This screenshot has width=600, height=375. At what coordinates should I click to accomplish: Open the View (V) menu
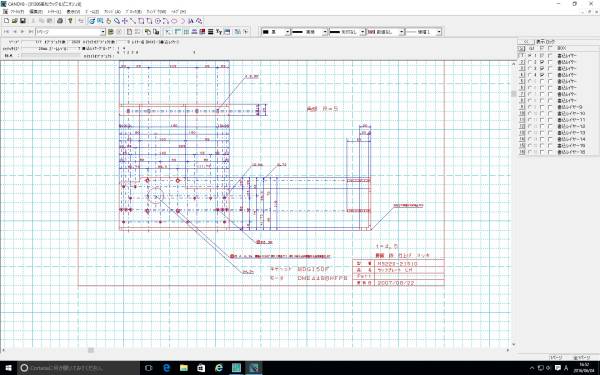pos(73,12)
